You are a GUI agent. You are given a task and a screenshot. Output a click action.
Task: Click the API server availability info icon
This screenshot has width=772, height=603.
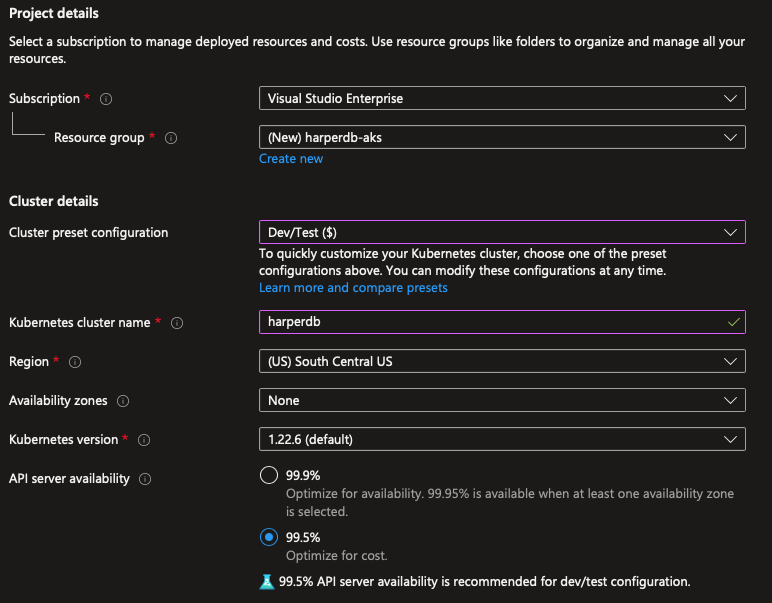click(145, 479)
